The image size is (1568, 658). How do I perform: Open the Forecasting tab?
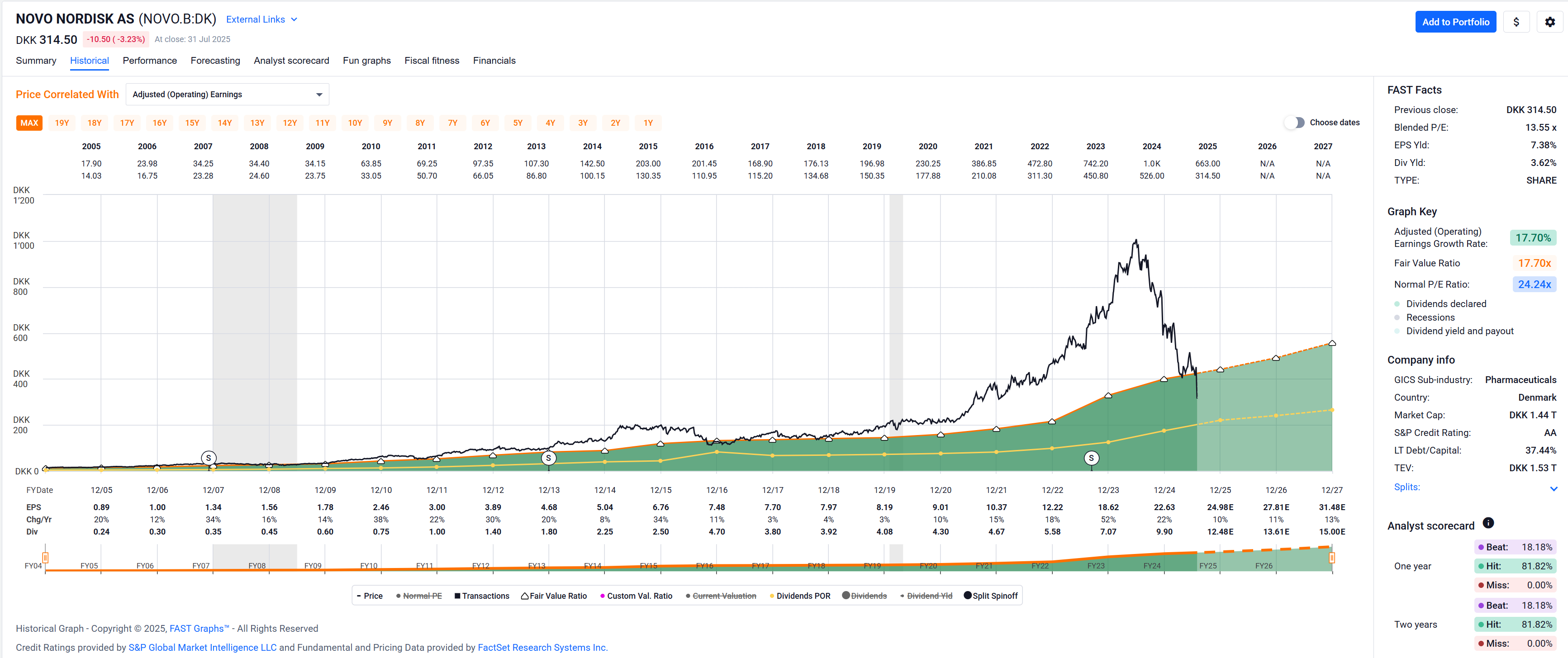(215, 60)
